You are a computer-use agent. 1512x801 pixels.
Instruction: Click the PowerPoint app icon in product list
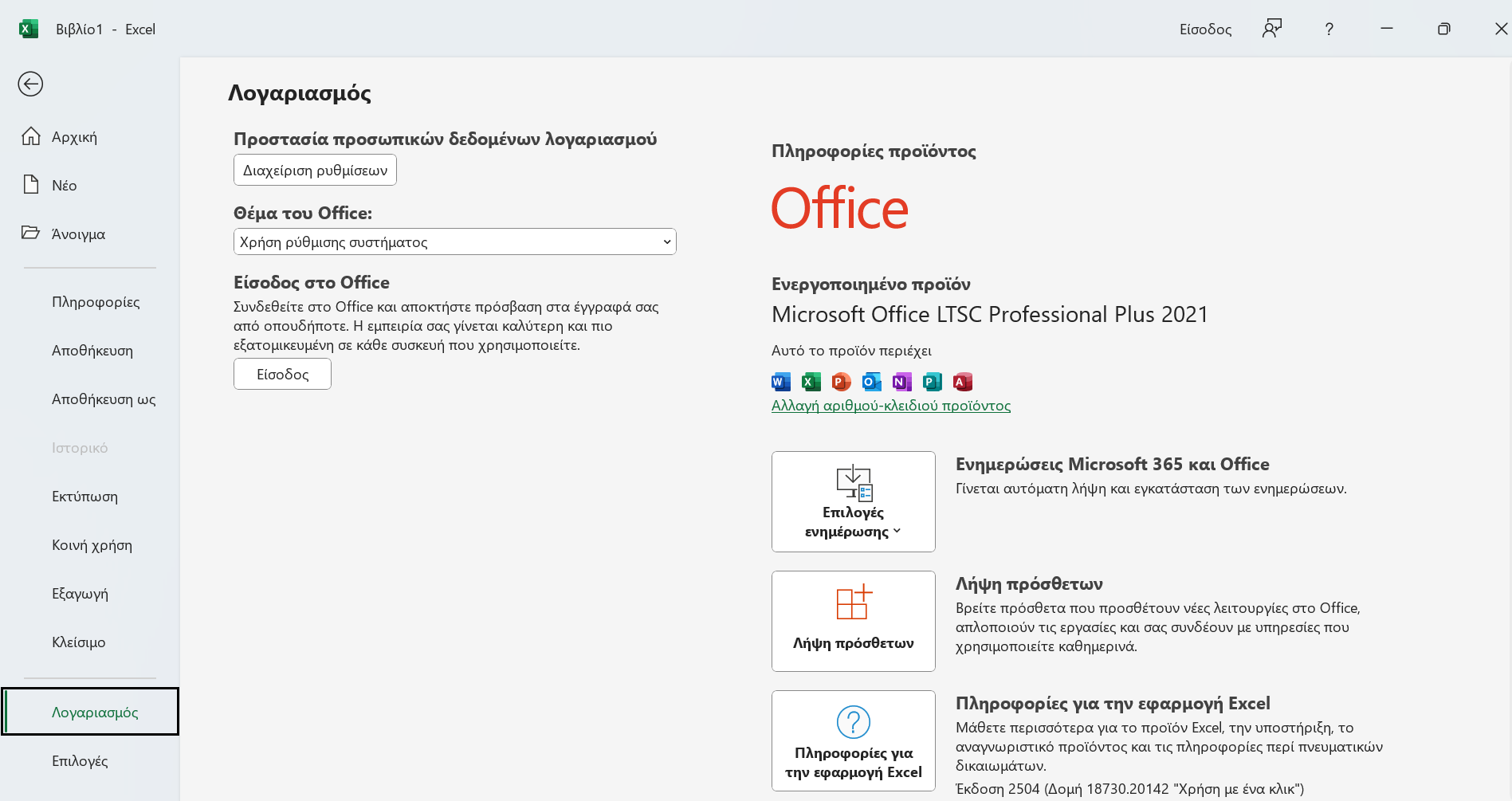pos(842,382)
